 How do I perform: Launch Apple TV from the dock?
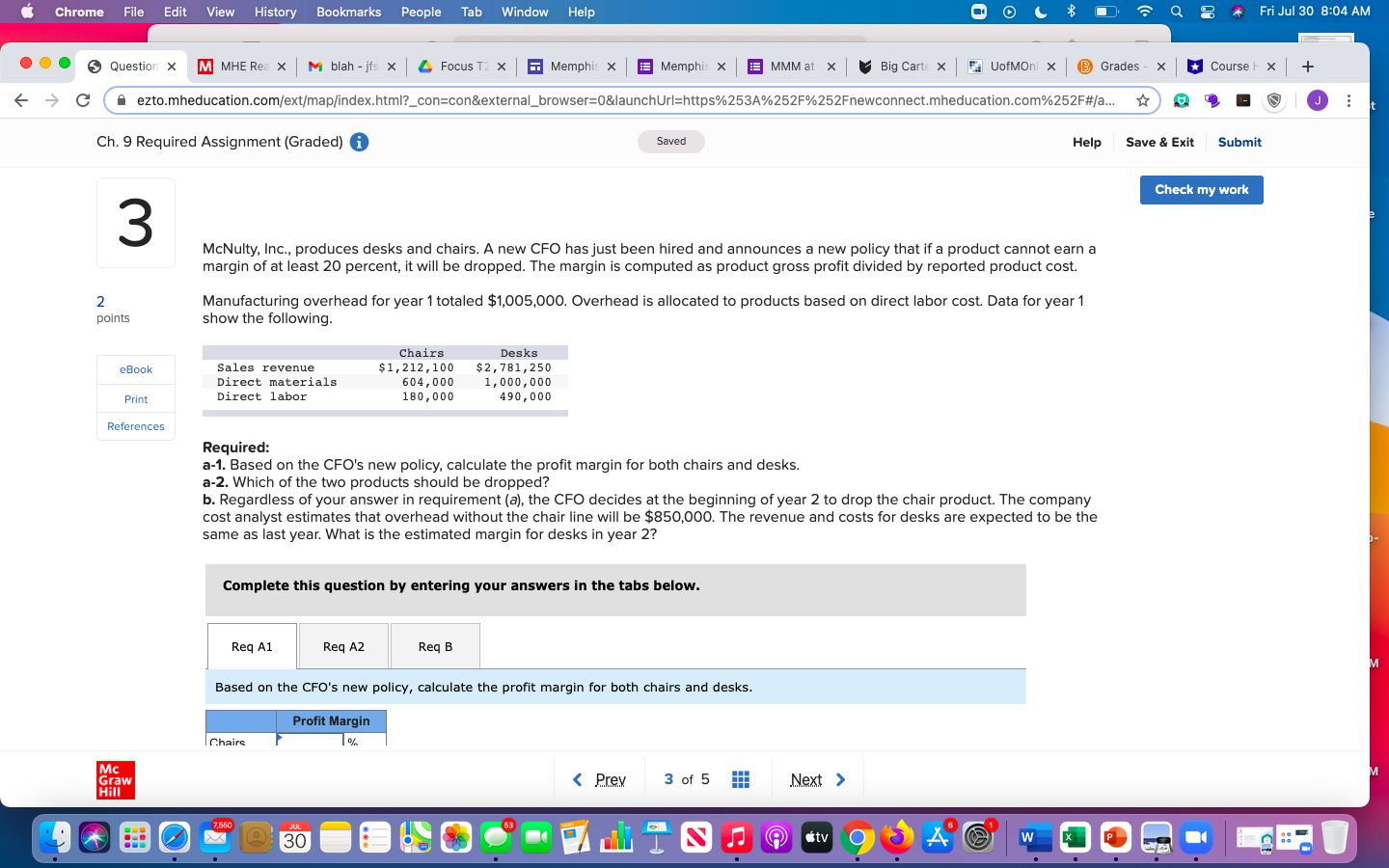816,837
